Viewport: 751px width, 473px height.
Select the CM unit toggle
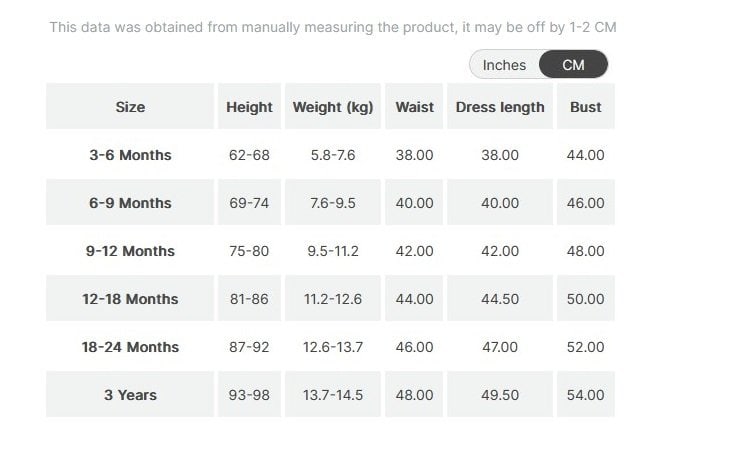[x=573, y=65]
